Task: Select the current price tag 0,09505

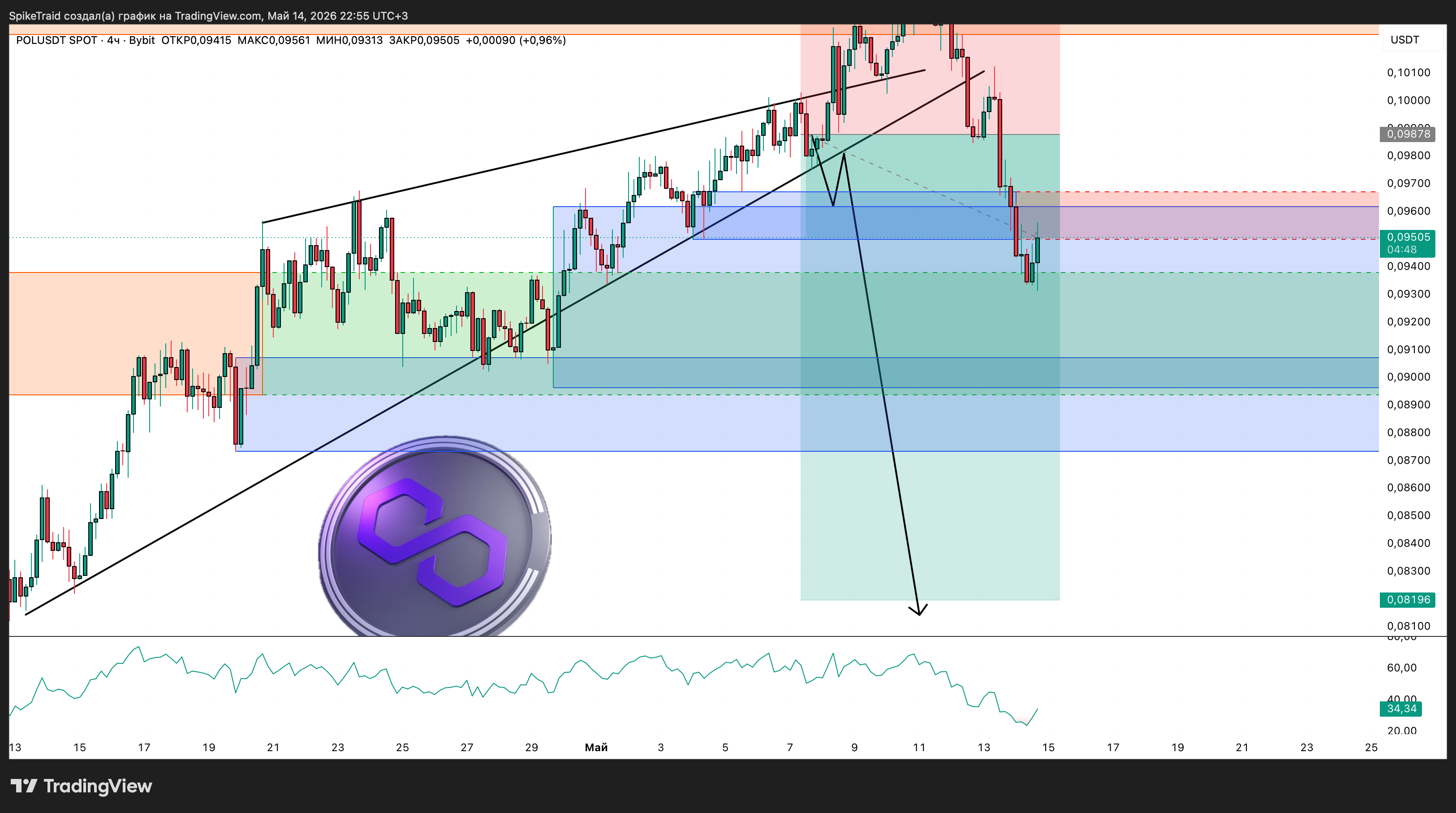Action: (x=1409, y=237)
